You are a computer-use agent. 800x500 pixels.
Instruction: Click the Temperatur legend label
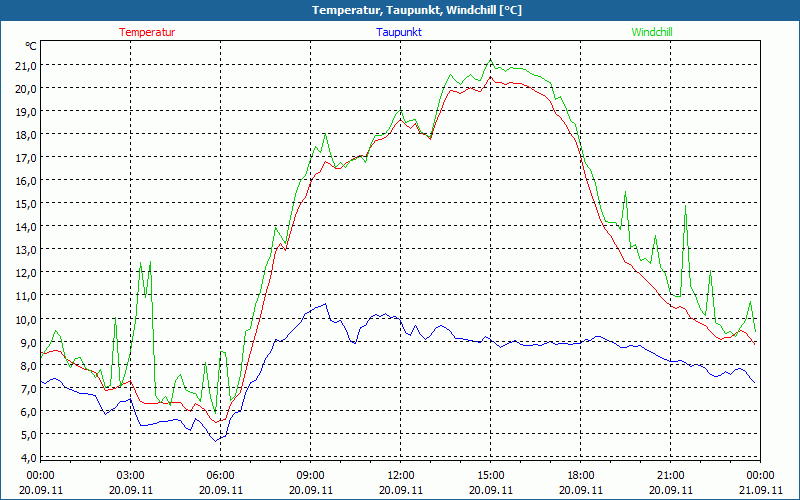tap(147, 32)
